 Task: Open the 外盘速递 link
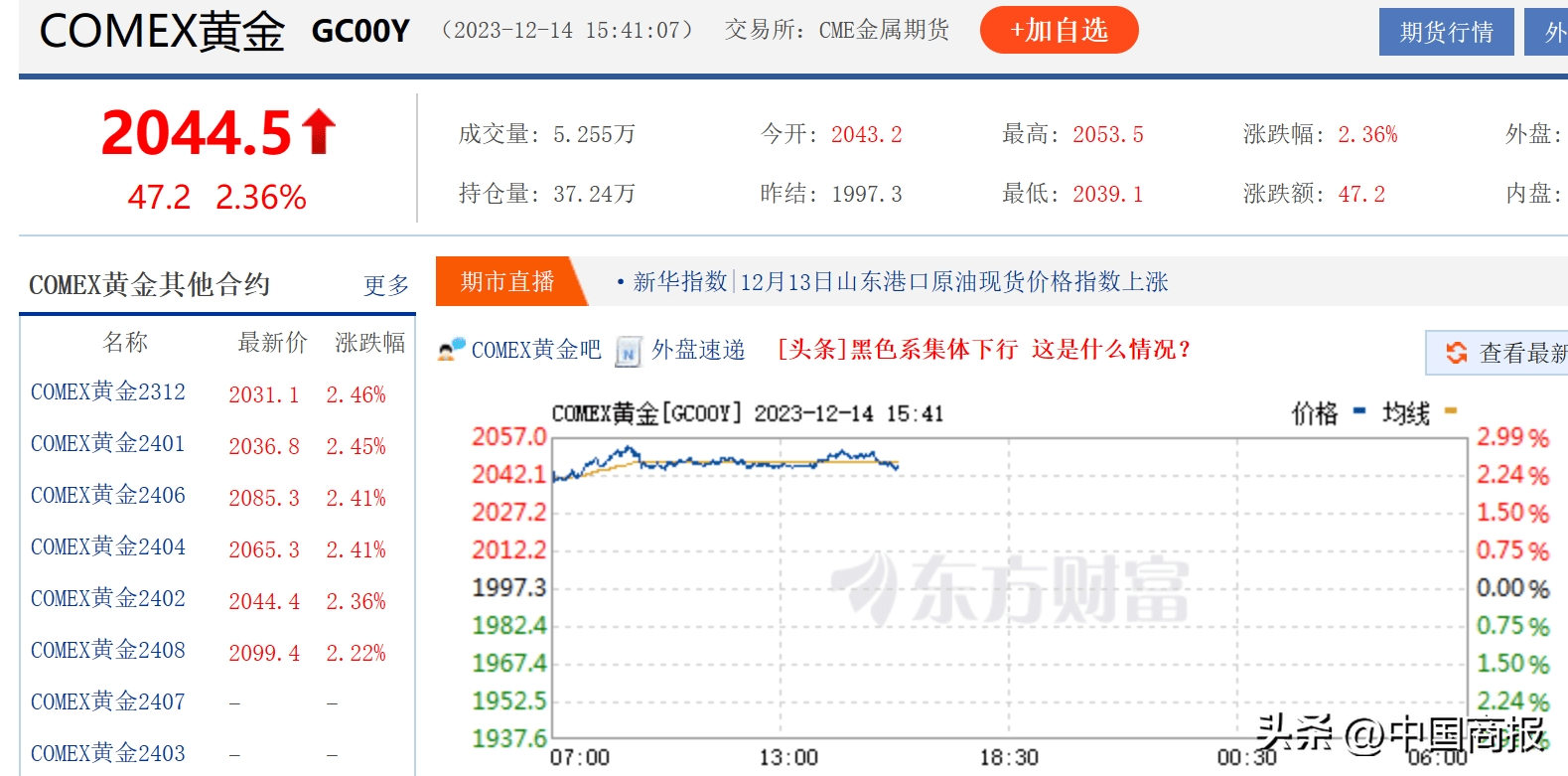pyautogui.click(x=698, y=350)
